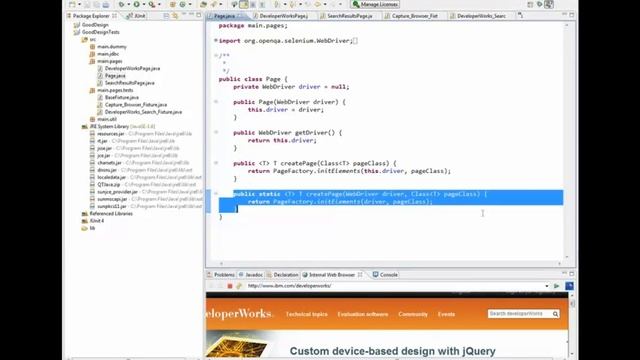Click the web browser vertical scrollbar
The width and height of the screenshot is (640, 360).
(x=572, y=324)
